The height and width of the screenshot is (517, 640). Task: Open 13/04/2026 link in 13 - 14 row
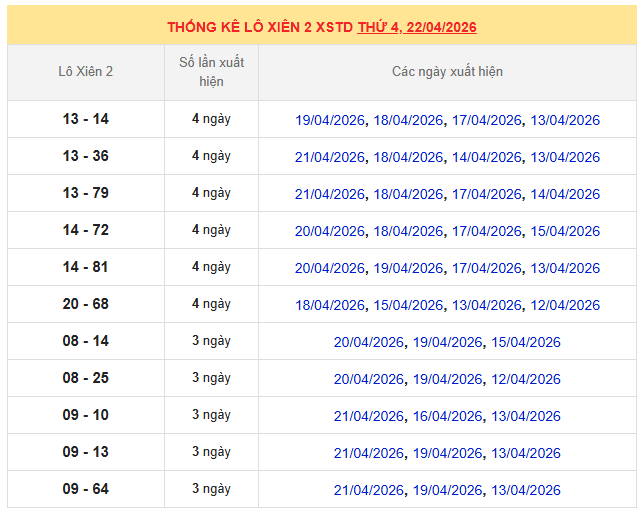coord(565,120)
